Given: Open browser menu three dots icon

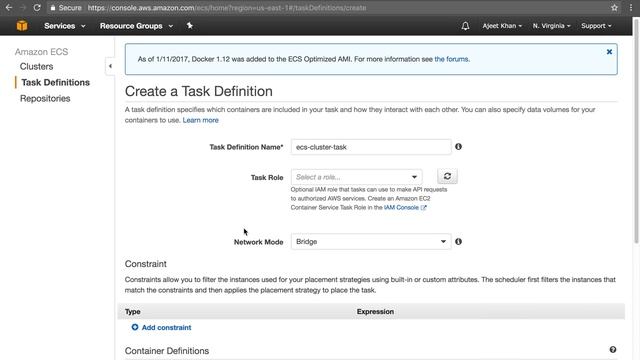Looking at the screenshot, I should (x=631, y=7).
